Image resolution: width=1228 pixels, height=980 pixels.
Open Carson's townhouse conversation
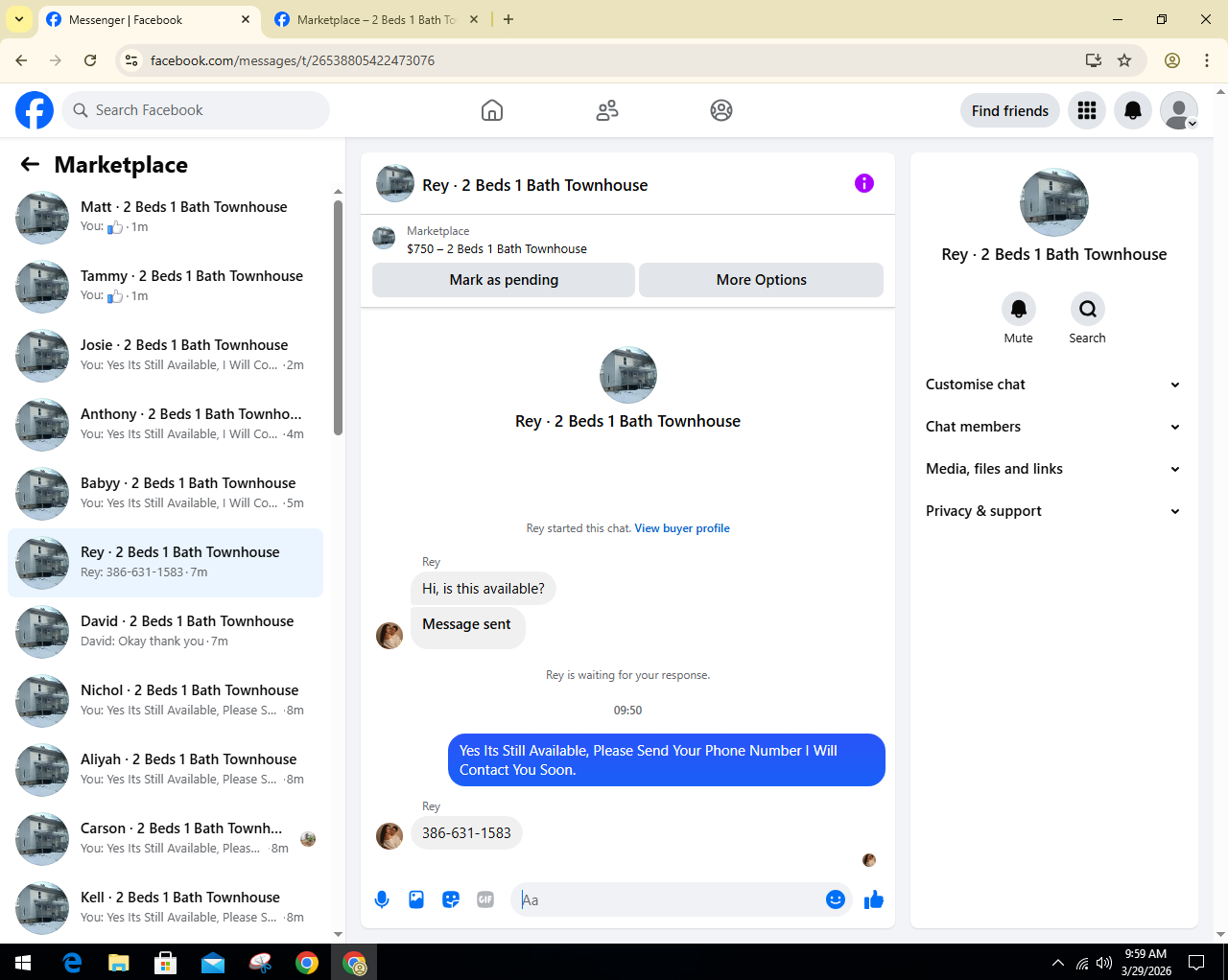[165, 839]
